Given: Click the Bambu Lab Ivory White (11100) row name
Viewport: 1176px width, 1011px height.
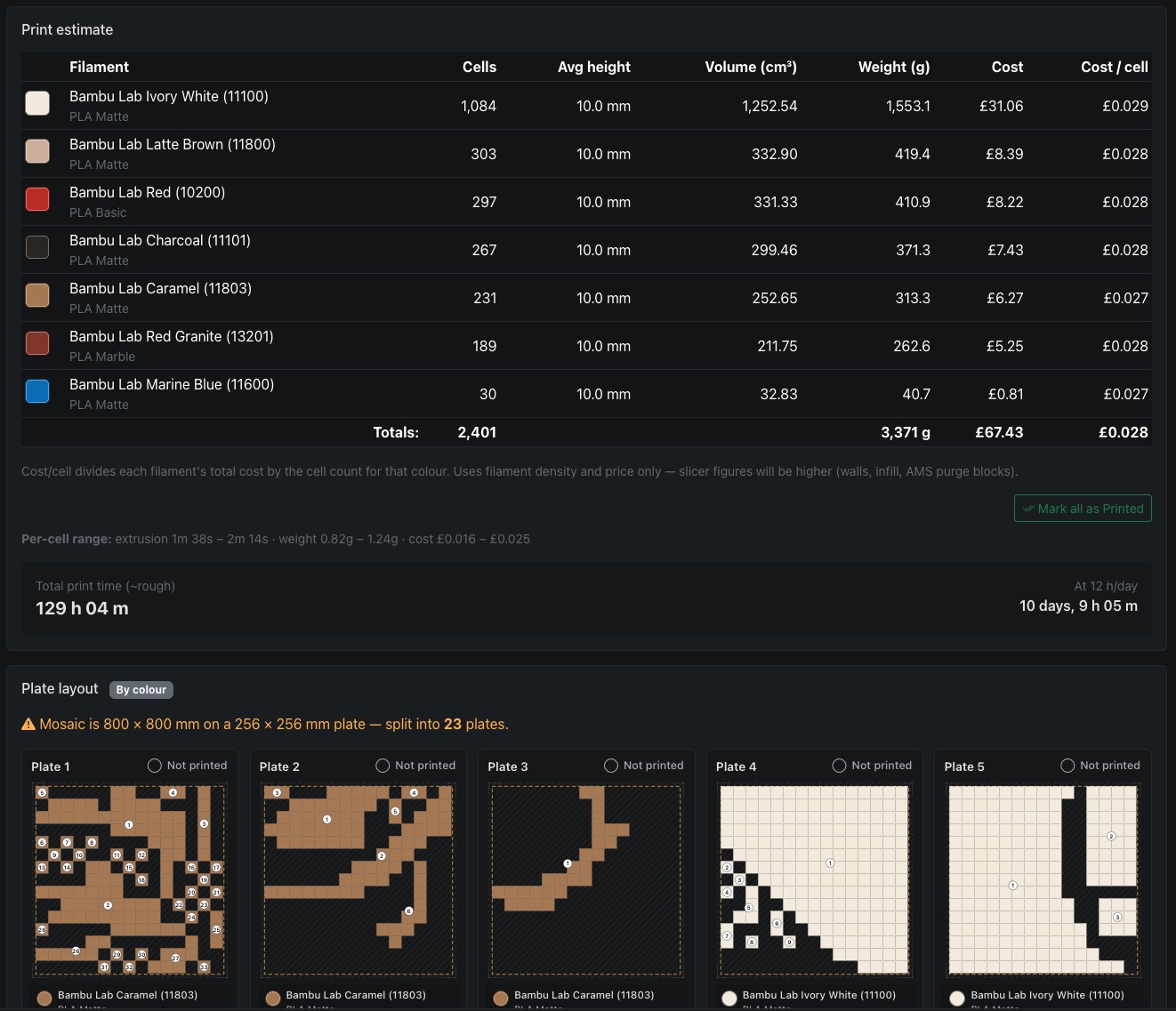Looking at the screenshot, I should click(169, 96).
